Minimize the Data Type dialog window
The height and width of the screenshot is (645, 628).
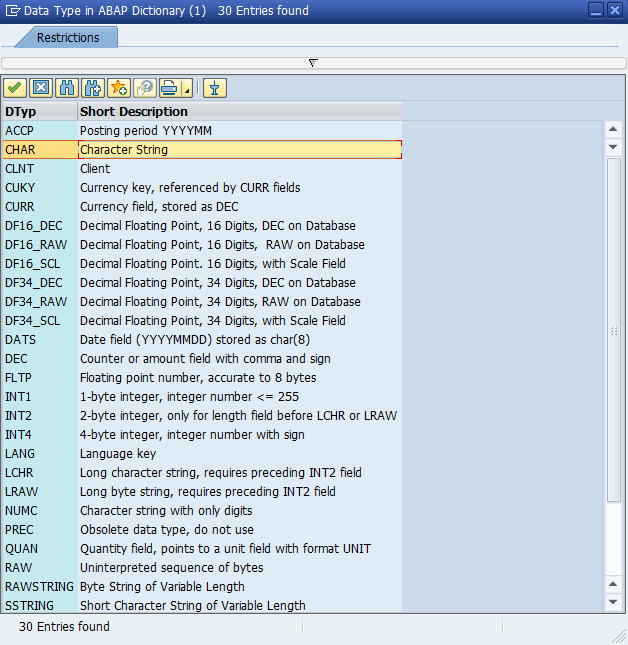[596, 10]
